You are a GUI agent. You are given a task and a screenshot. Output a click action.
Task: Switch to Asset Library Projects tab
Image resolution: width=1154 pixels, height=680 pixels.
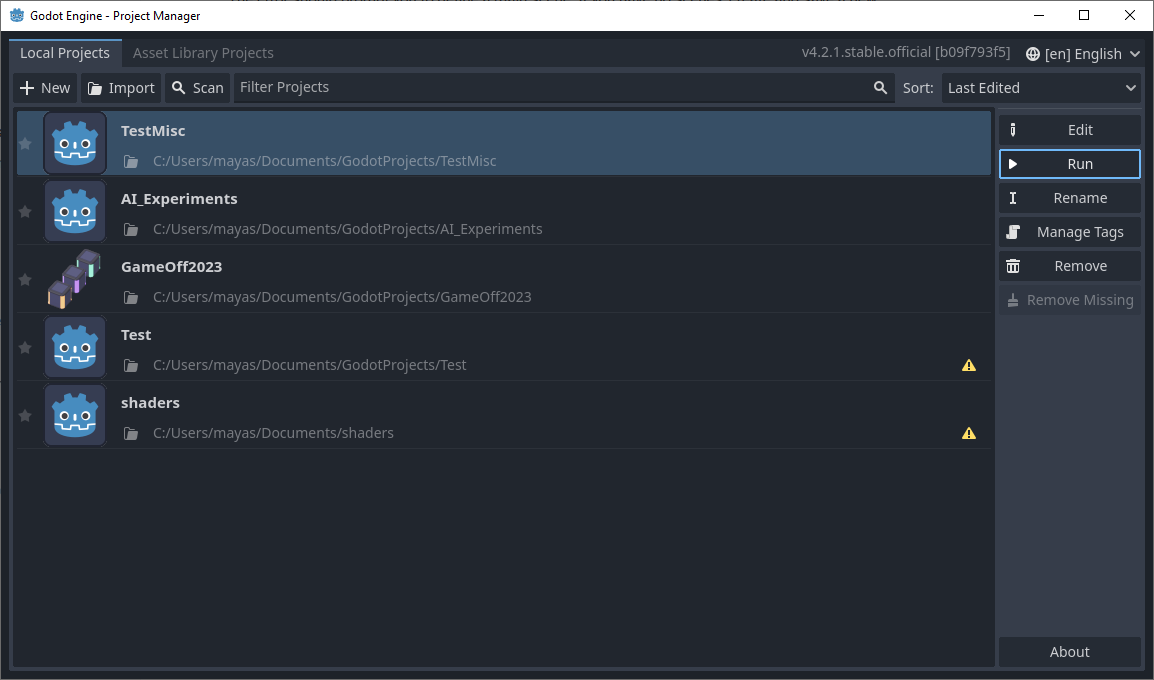(203, 53)
